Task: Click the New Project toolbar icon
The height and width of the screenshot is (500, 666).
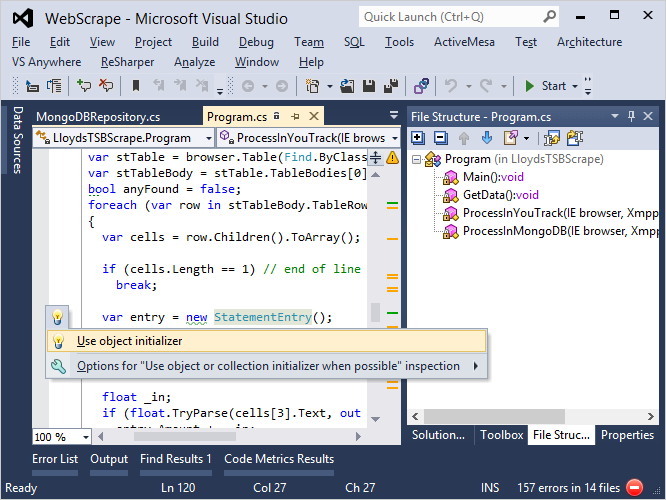Action: click(x=313, y=86)
